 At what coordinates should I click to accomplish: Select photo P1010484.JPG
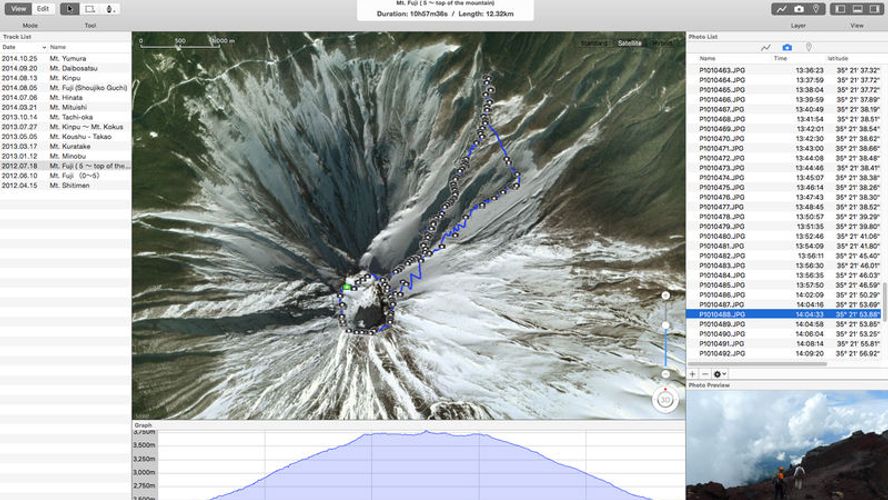coord(784,275)
